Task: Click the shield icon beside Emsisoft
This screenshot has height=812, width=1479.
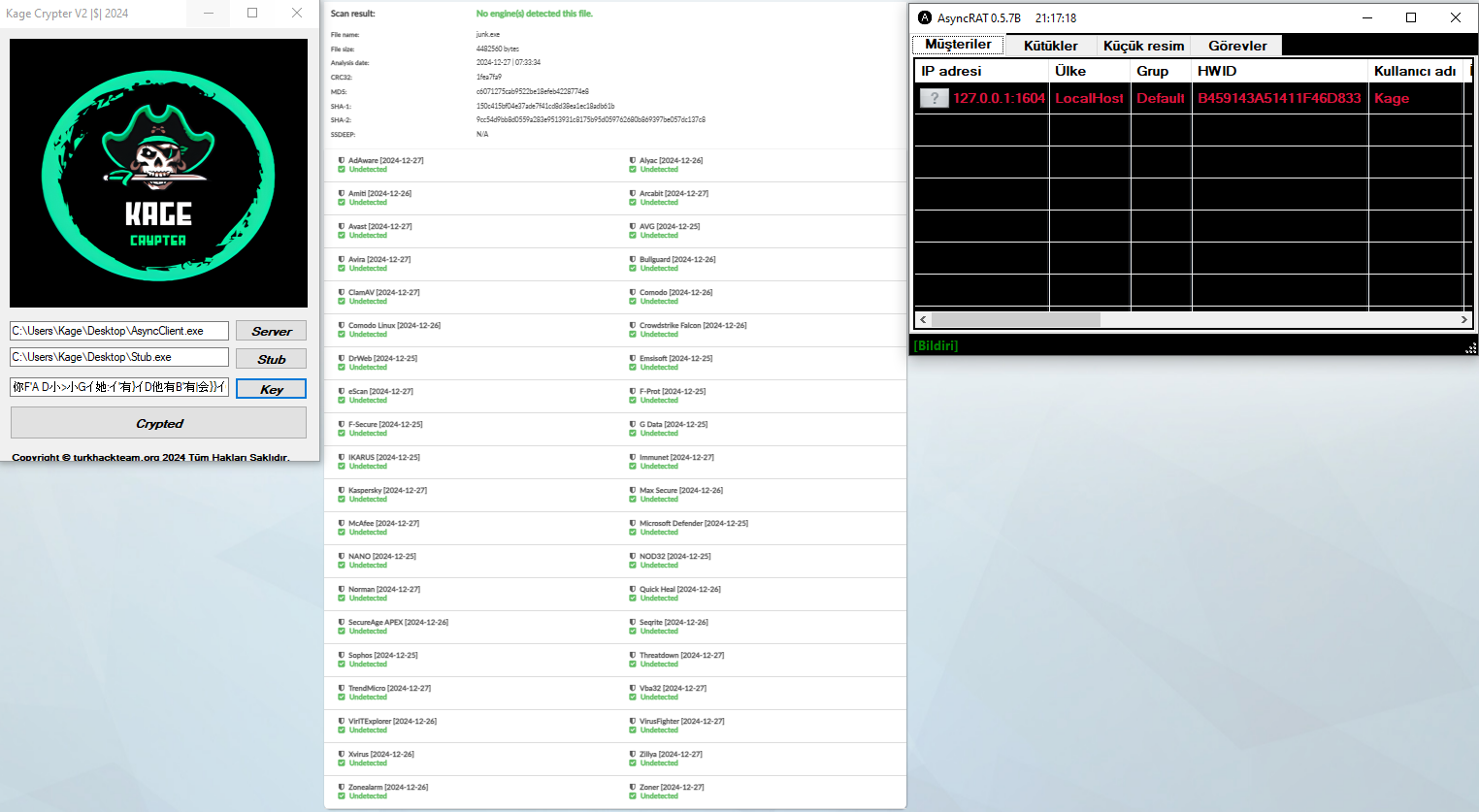Action: tap(633, 358)
